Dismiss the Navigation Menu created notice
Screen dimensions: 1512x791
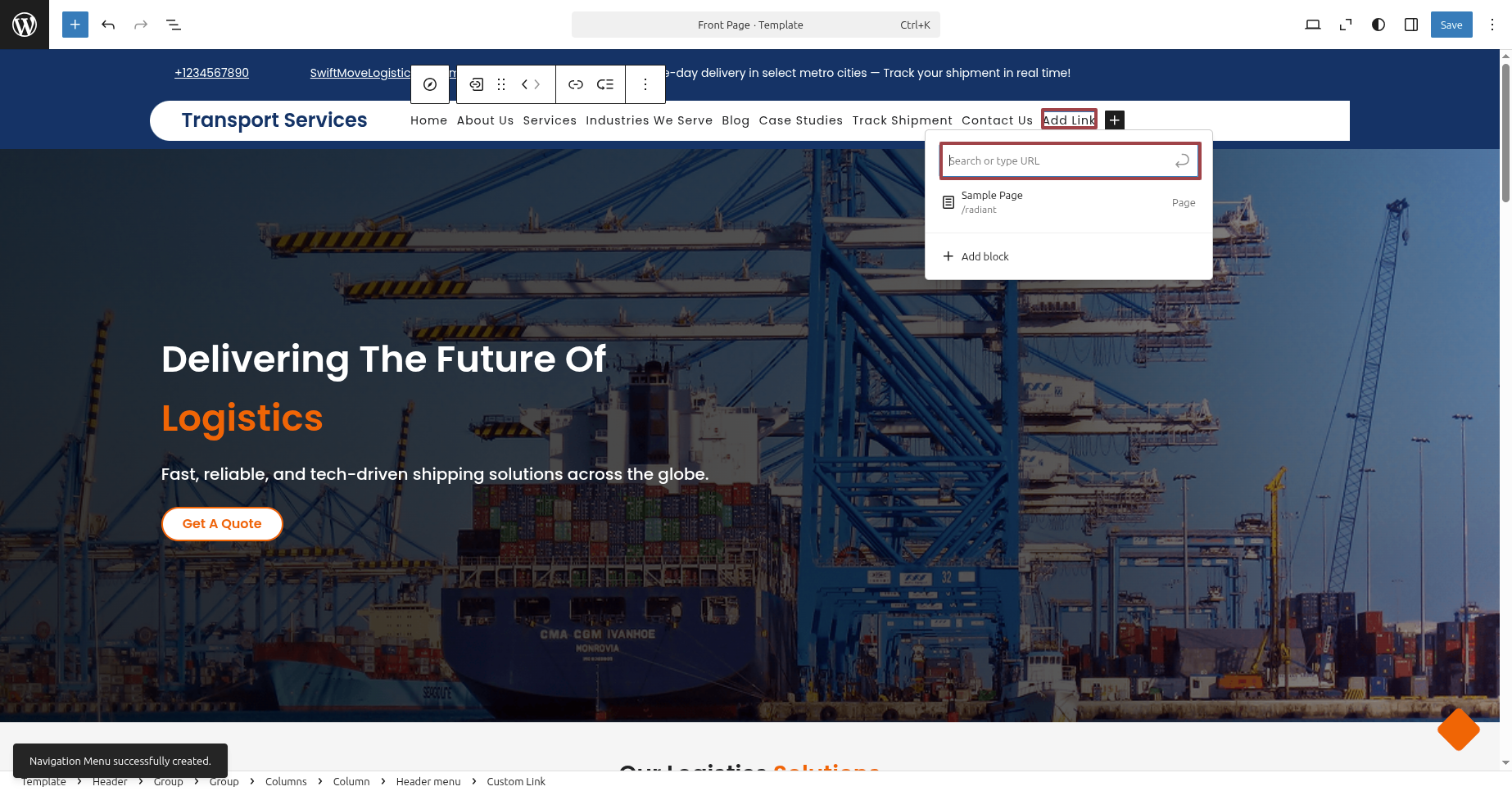coord(120,761)
